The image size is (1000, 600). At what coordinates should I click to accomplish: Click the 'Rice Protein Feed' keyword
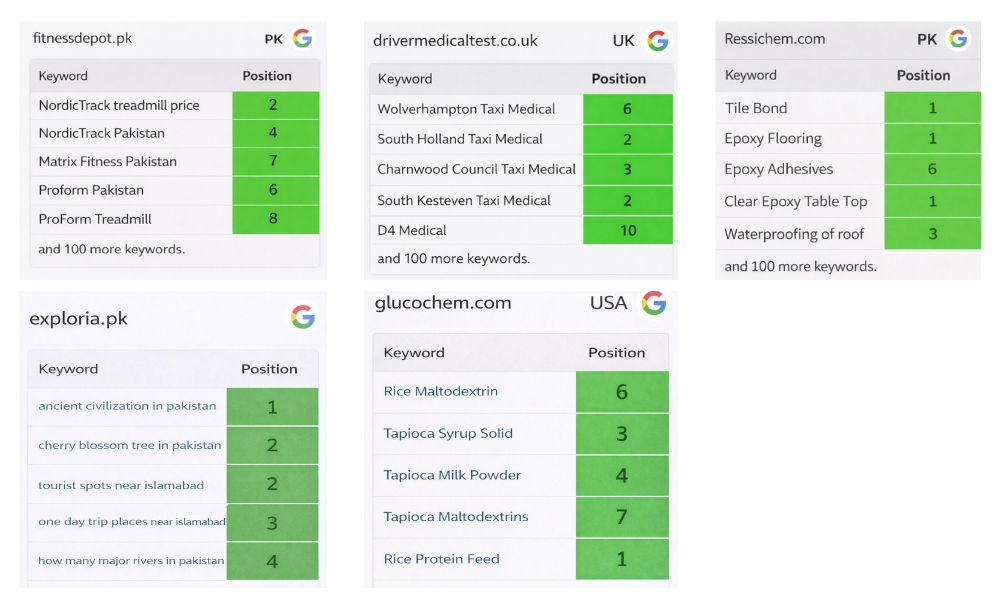coord(442,559)
